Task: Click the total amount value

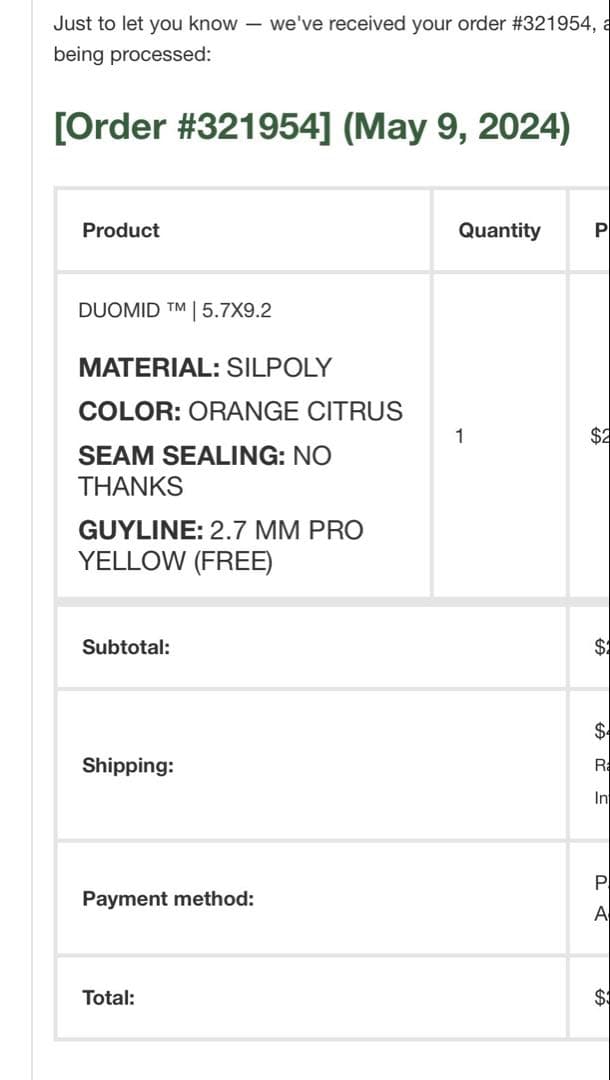Action: click(x=600, y=997)
